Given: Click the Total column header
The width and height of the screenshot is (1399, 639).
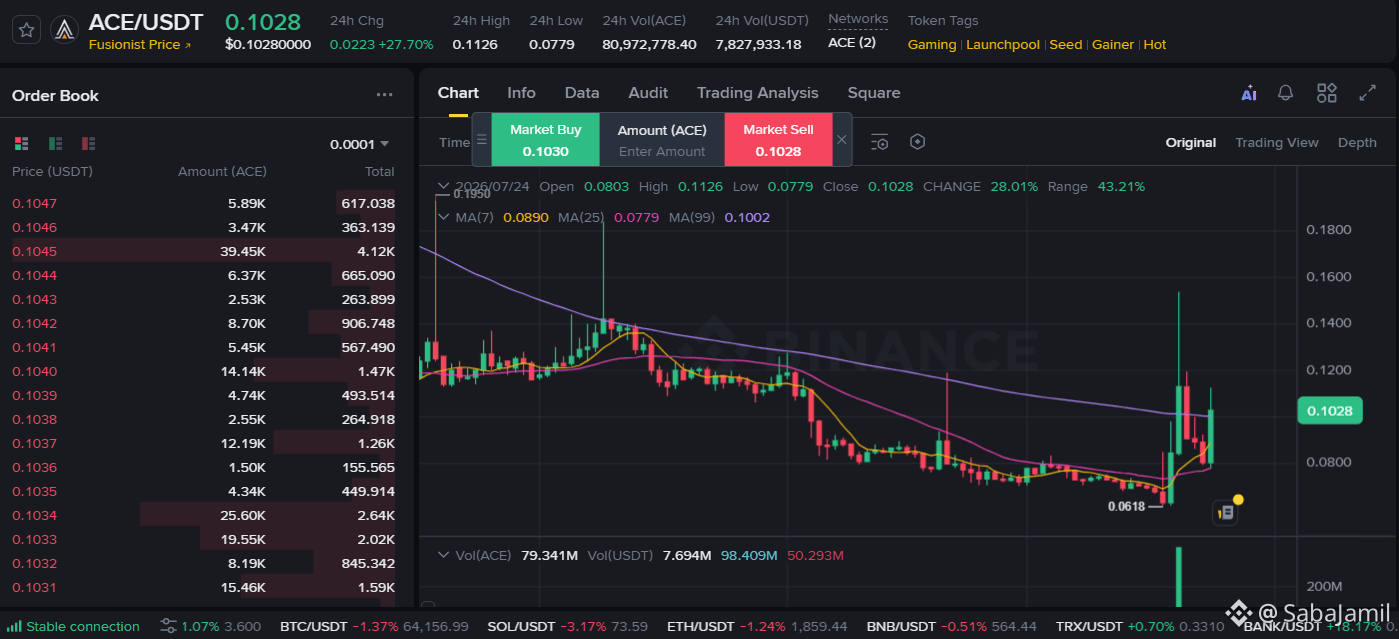Looking at the screenshot, I should 379,172.
